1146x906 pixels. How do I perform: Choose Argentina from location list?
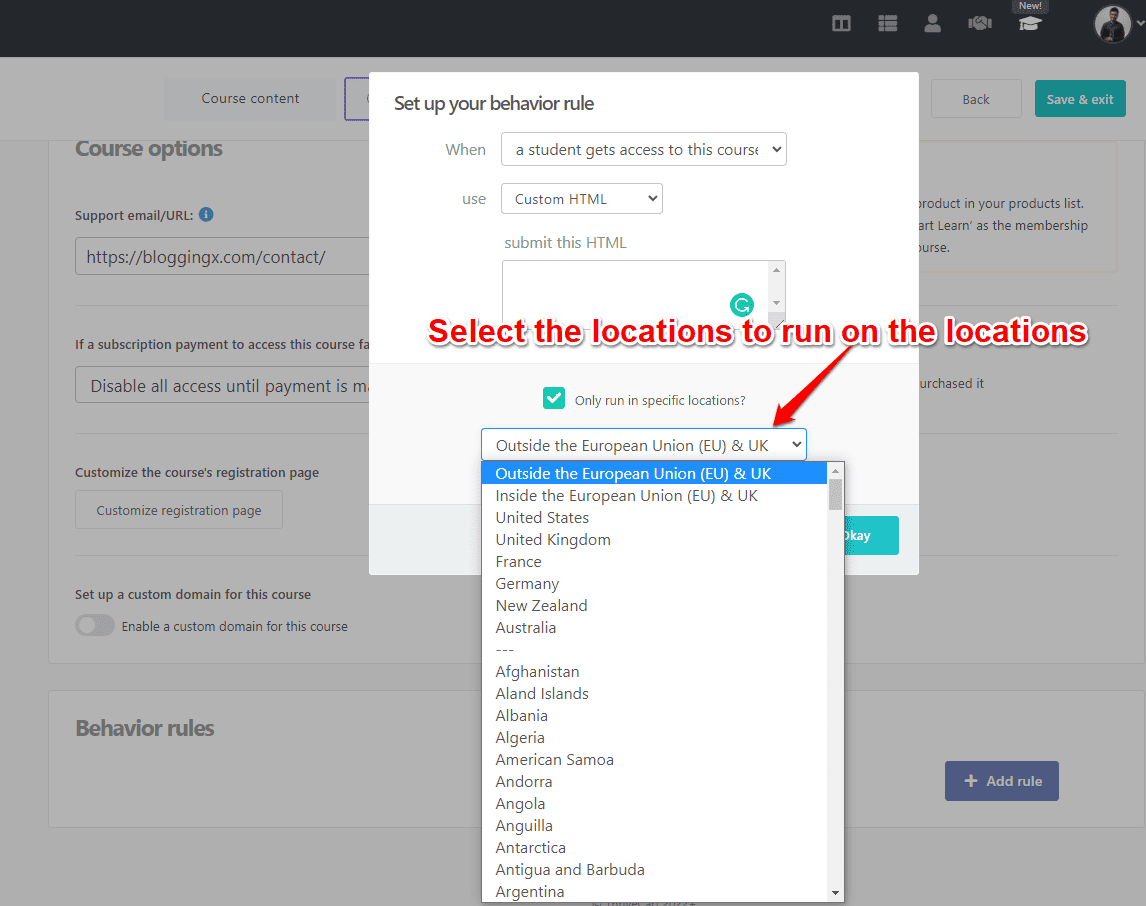tap(654, 891)
